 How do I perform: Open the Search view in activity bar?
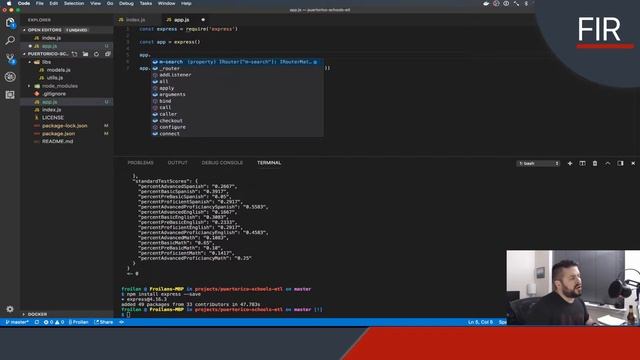10,40
